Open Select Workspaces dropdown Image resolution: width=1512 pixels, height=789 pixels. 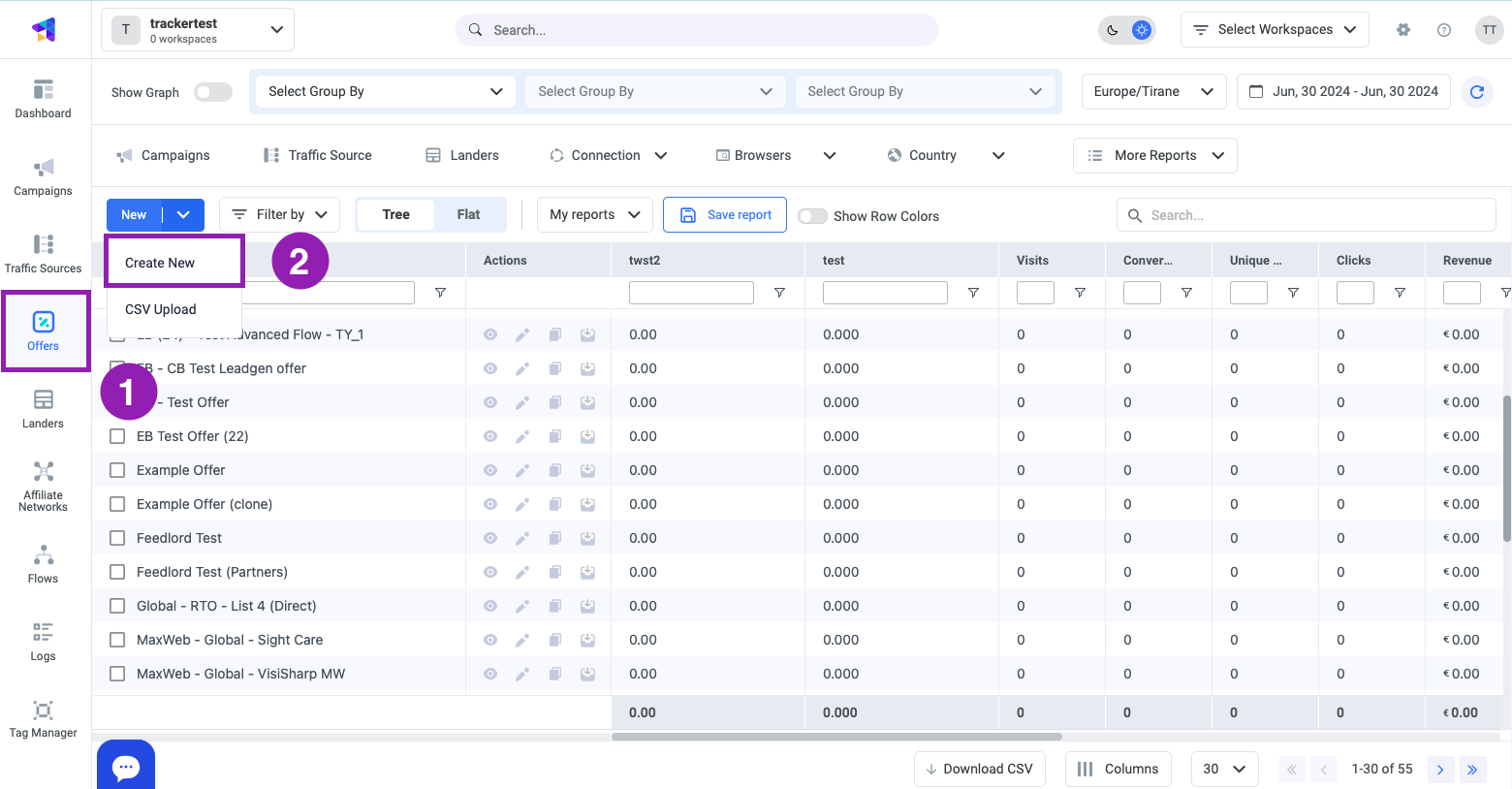(1275, 30)
